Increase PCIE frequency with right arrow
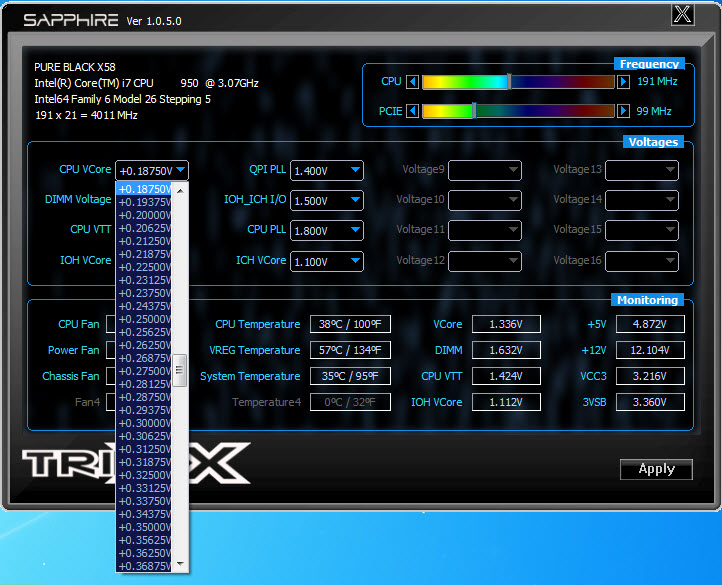This screenshot has height=585, width=722. coord(623,111)
